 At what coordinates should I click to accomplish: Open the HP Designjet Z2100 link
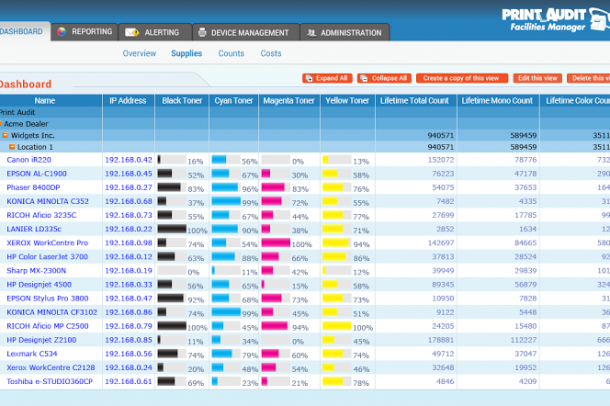coord(41,340)
